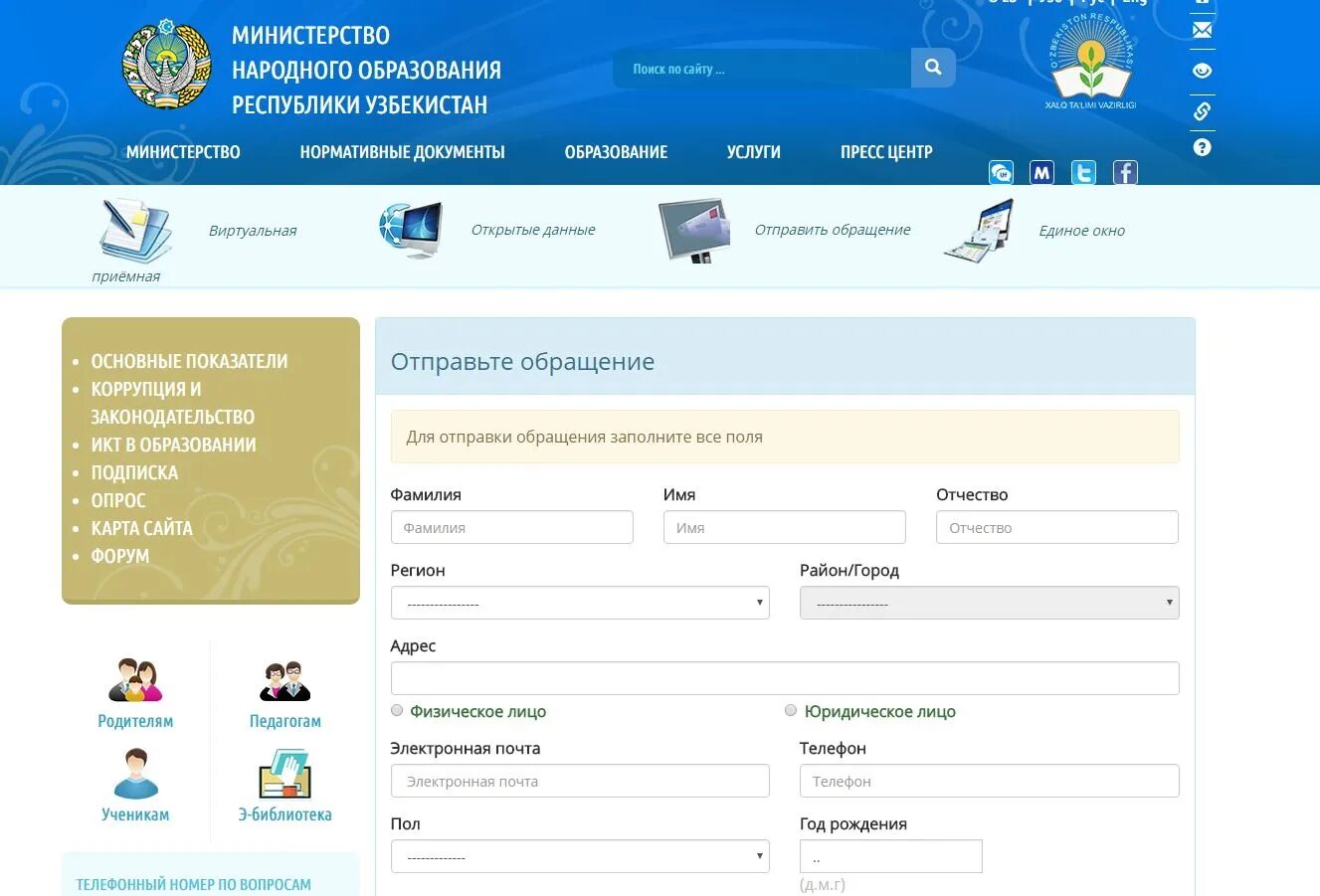Open the envelope mail icon in the header
Image resolution: width=1320 pixels, height=896 pixels.
point(1202,31)
